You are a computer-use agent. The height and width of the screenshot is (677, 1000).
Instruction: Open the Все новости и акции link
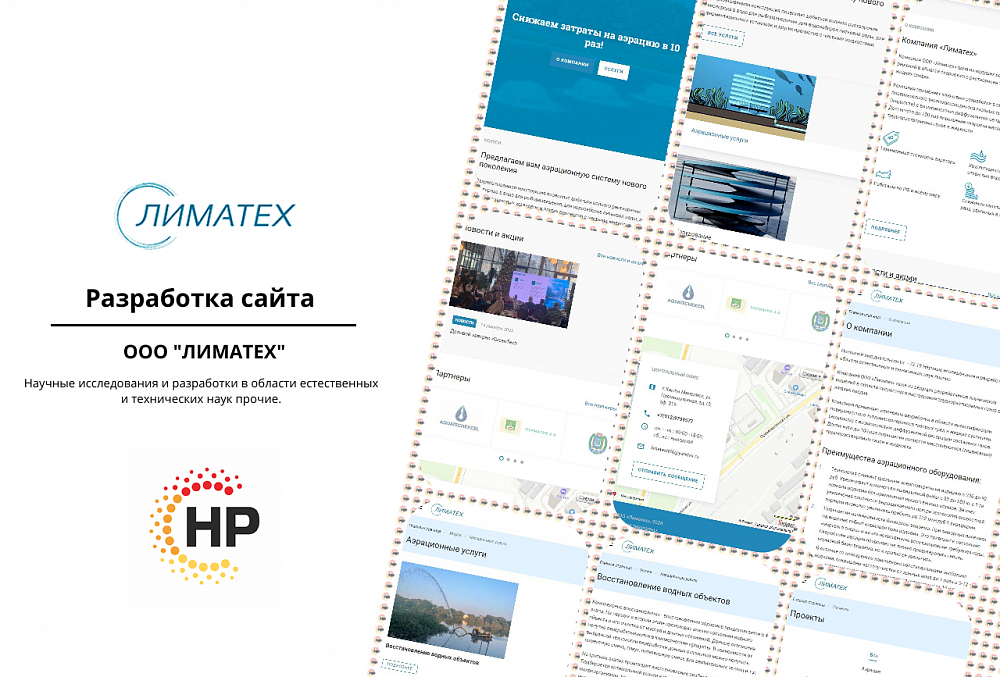coord(619,259)
